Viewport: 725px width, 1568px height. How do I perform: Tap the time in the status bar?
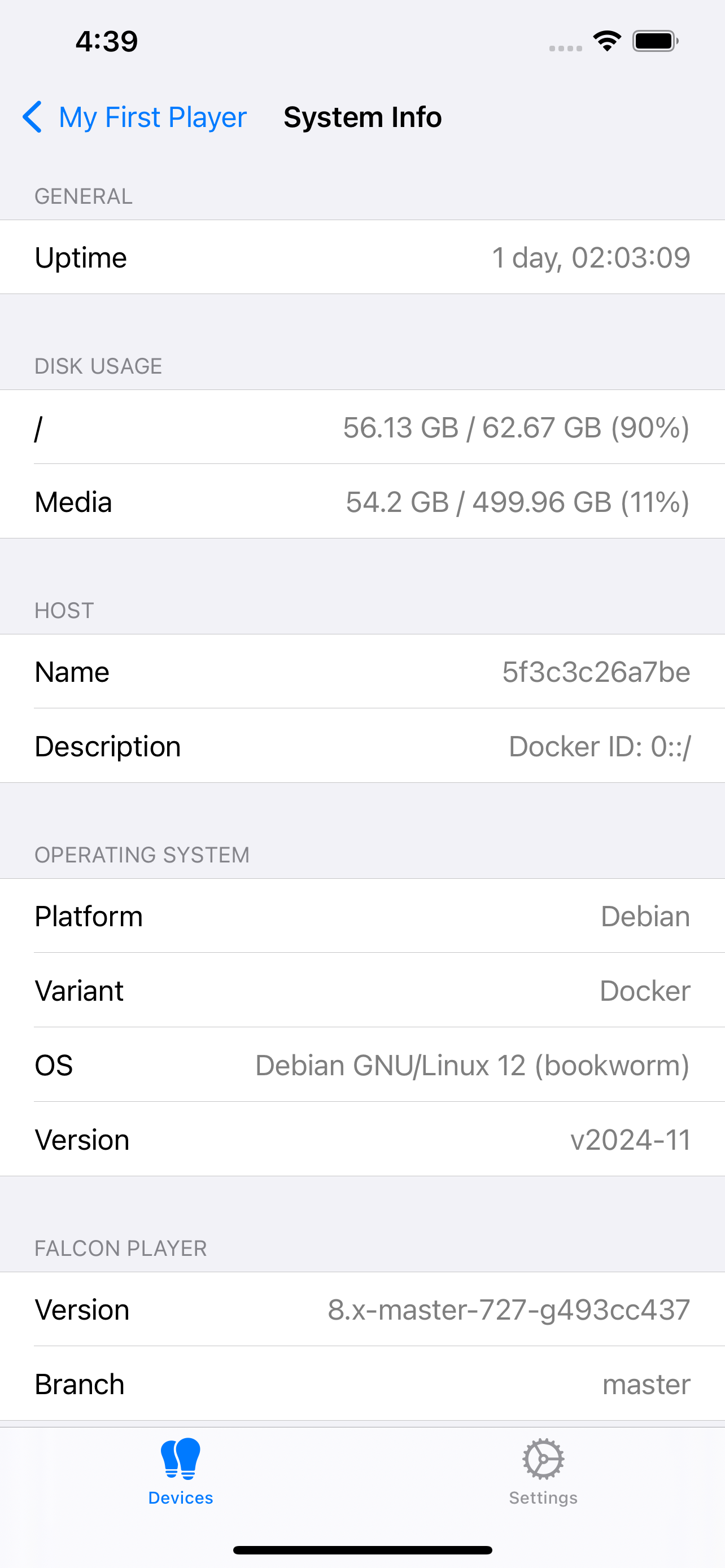tap(107, 41)
